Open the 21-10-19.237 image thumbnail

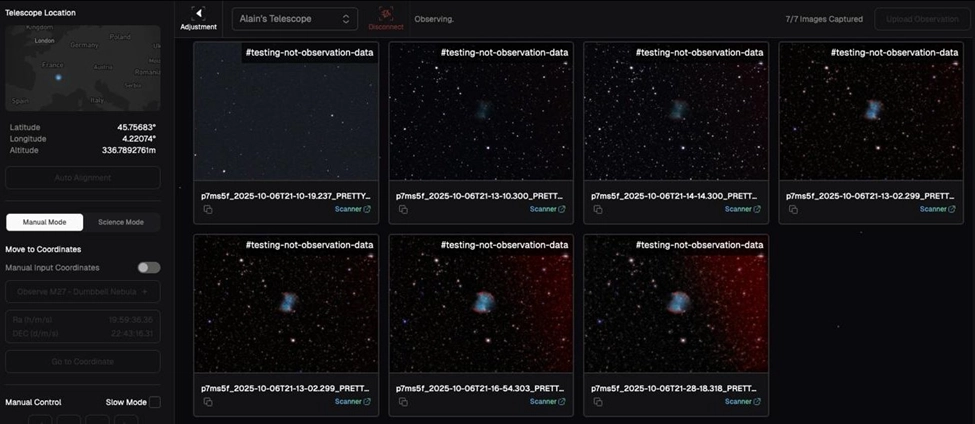[286, 111]
